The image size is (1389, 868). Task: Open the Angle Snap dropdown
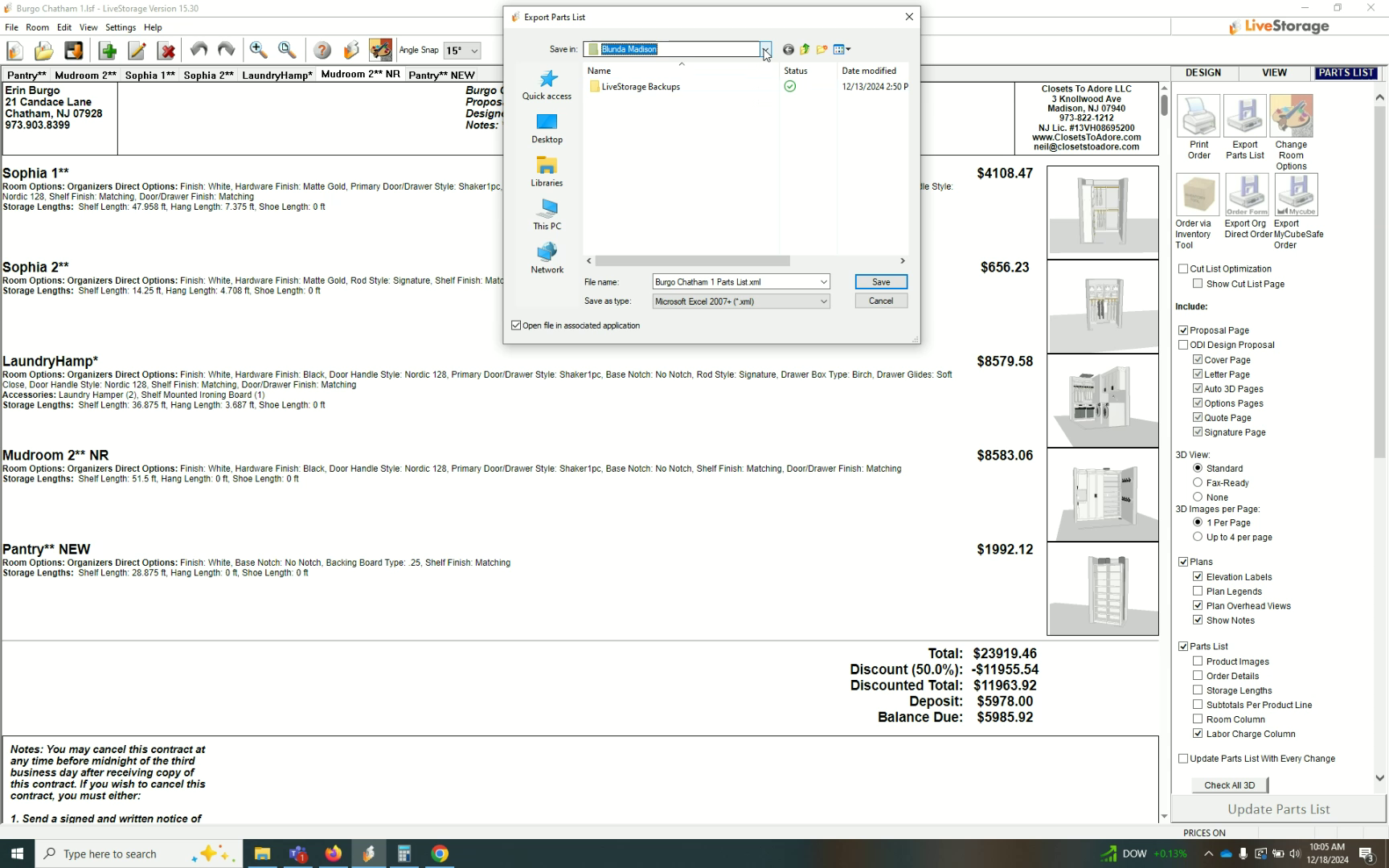click(x=474, y=51)
